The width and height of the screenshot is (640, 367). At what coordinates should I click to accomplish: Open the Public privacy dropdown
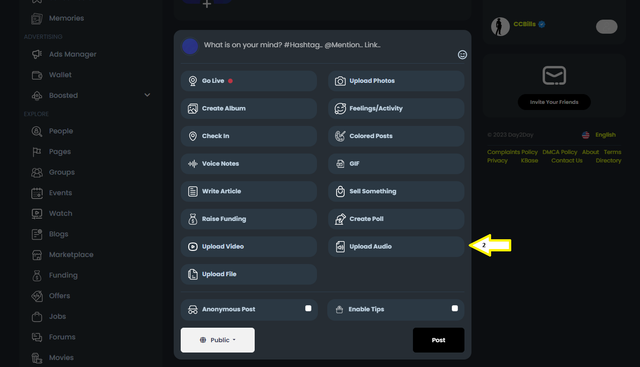coord(218,340)
